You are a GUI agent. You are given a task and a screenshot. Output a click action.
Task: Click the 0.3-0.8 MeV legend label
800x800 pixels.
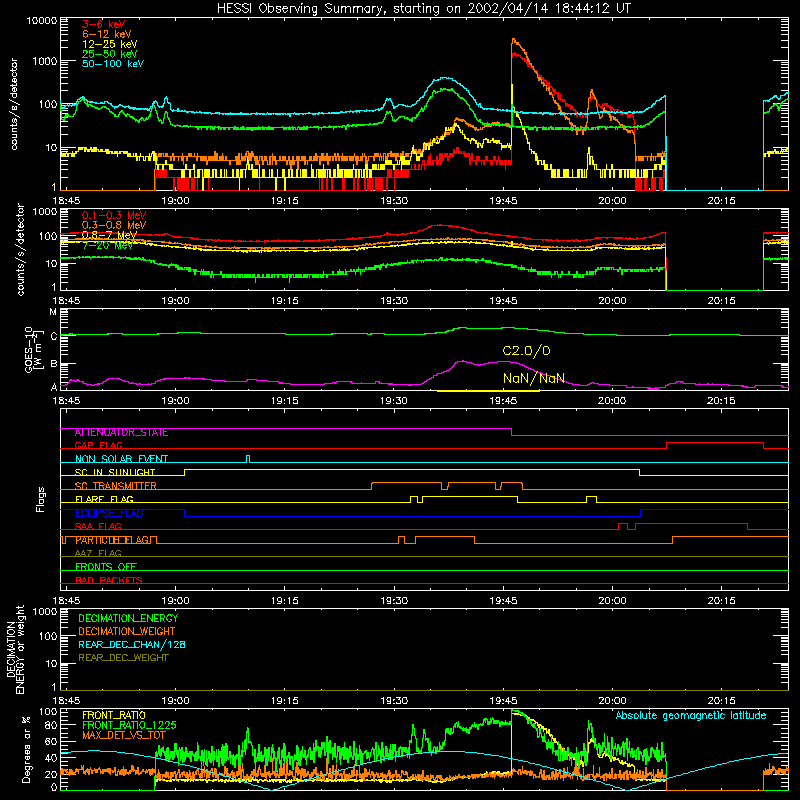point(114,225)
